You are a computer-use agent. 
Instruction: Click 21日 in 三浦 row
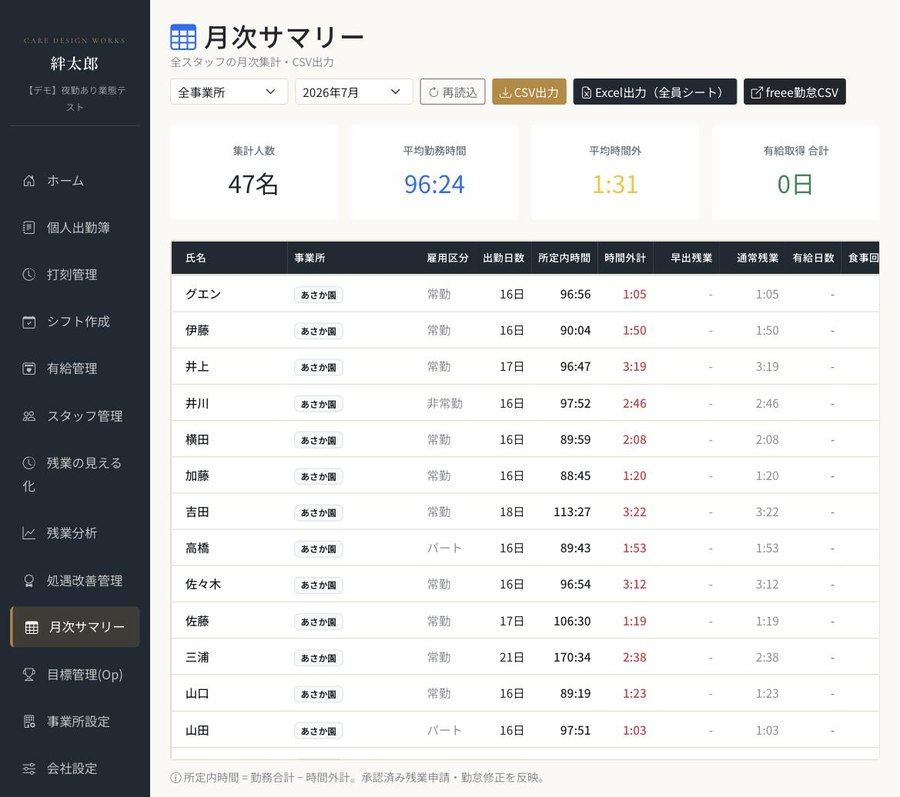coord(511,658)
